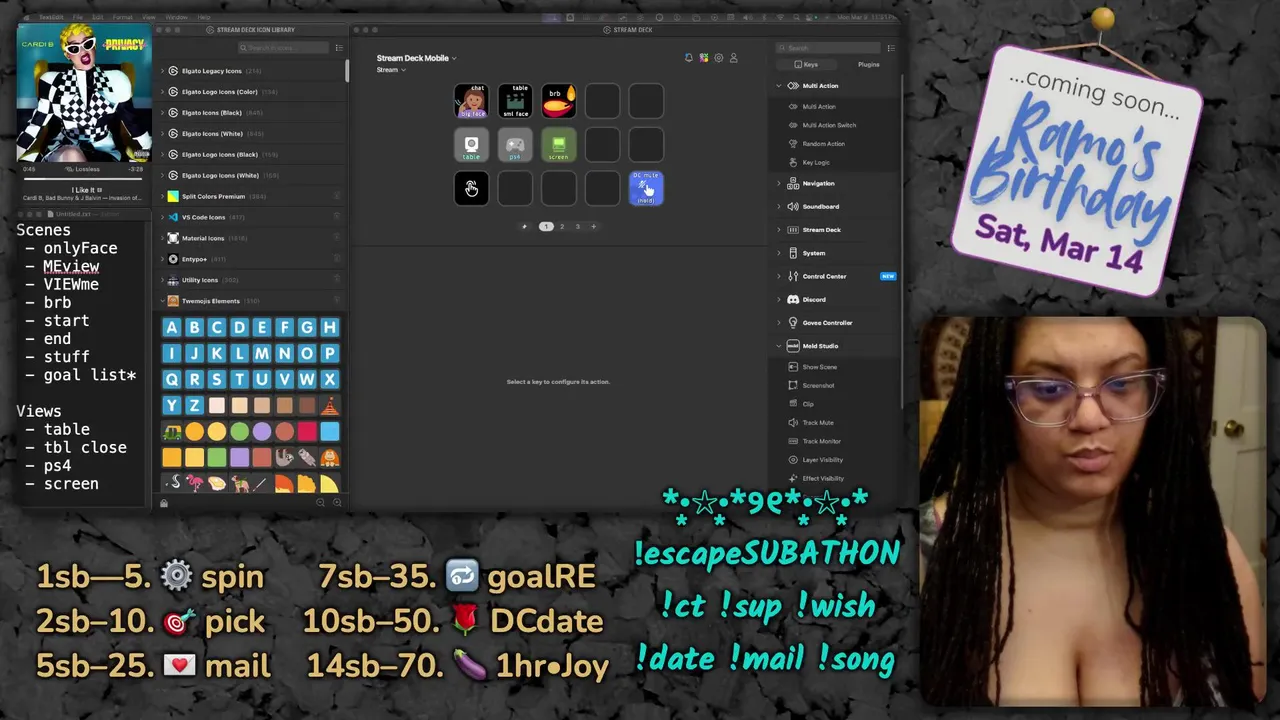
Task: Expand Elgato Icons (Black) pack
Action: pos(163,113)
